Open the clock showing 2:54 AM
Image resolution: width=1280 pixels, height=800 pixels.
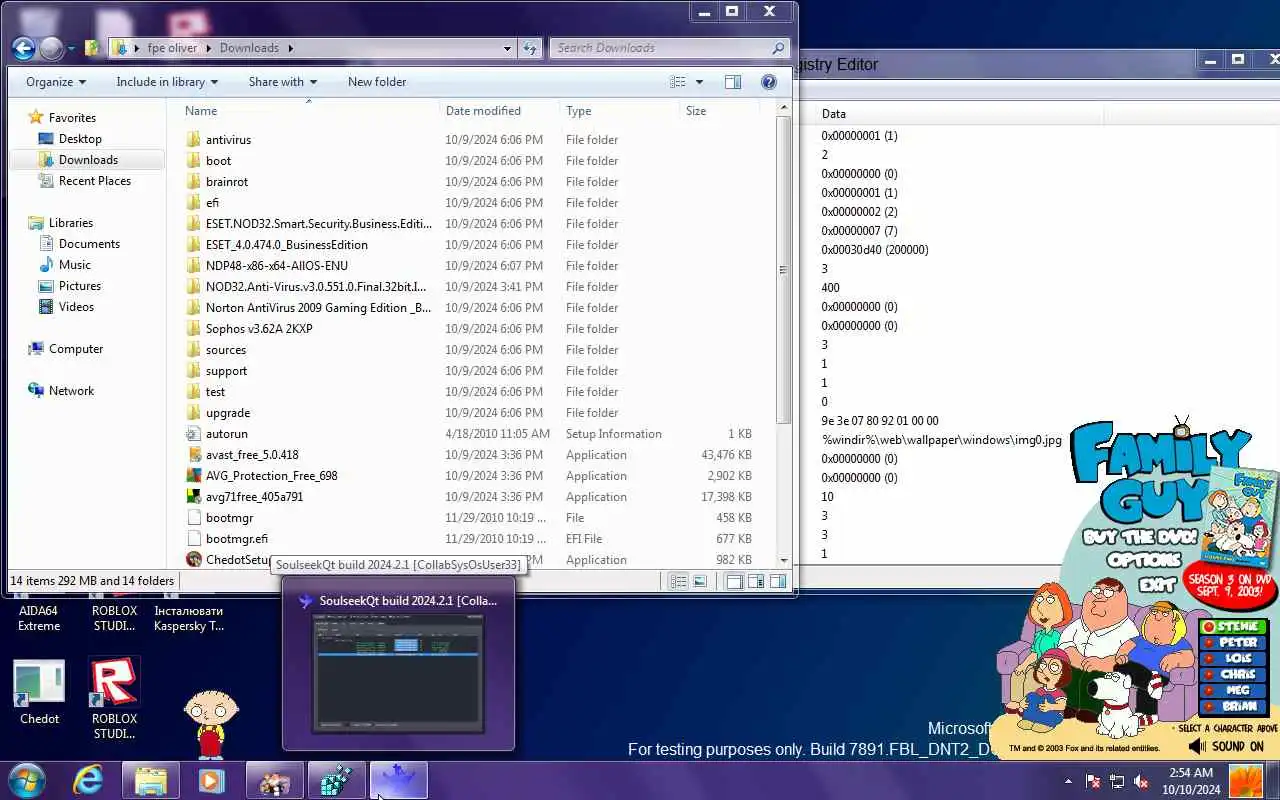coord(1191,781)
